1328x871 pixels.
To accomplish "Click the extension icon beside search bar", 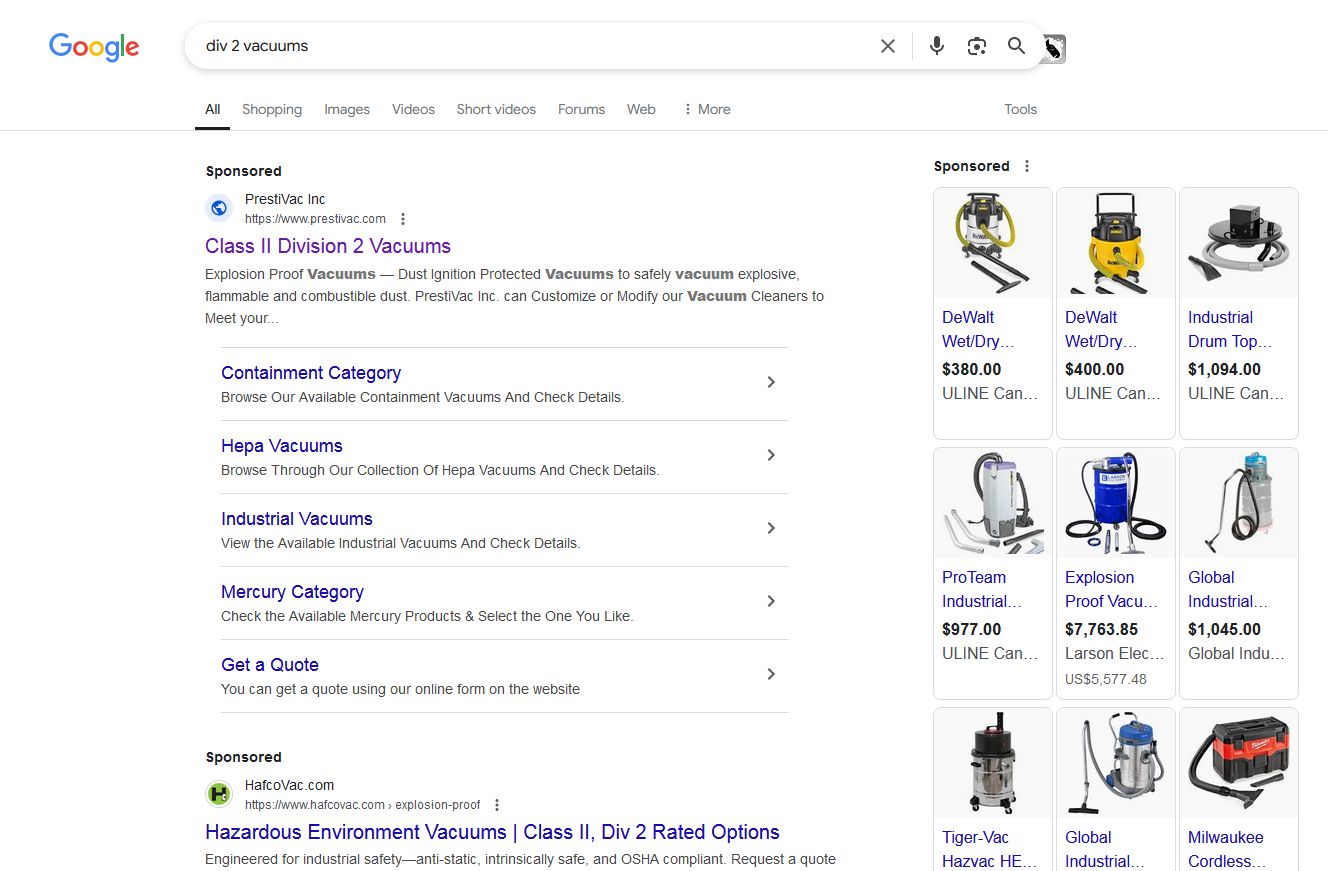I will (1053, 48).
